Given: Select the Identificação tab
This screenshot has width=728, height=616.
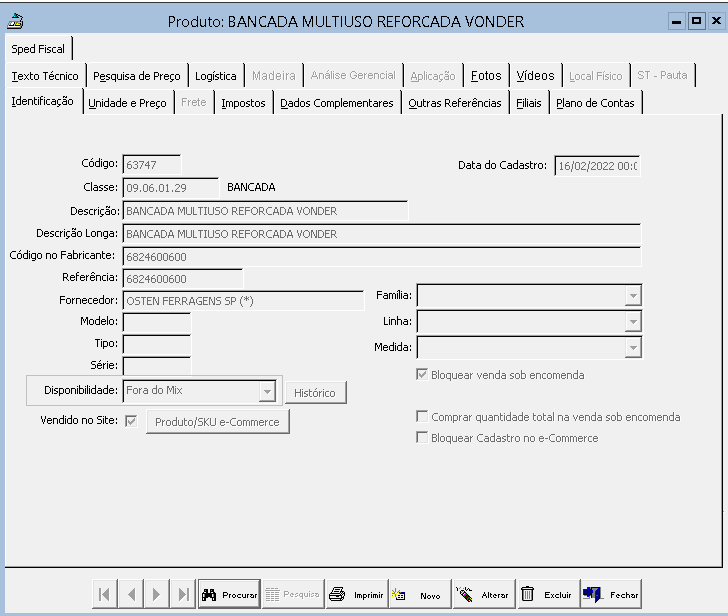Looking at the screenshot, I should click(x=43, y=101).
